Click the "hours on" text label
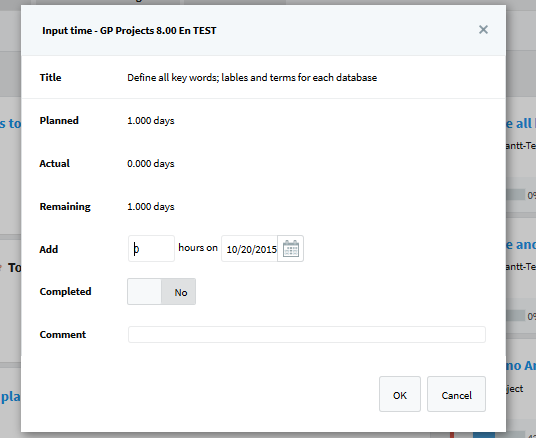 pyautogui.click(x=198, y=248)
